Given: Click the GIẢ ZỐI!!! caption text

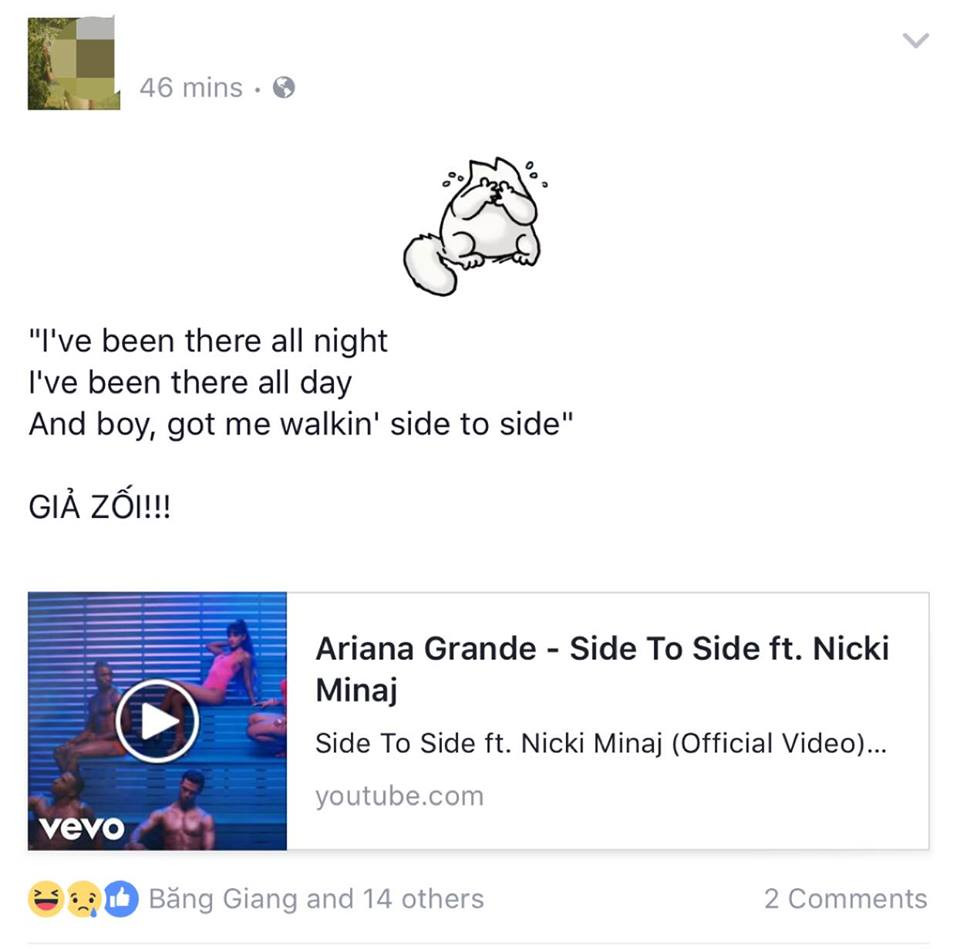Looking at the screenshot, I should coord(100,506).
